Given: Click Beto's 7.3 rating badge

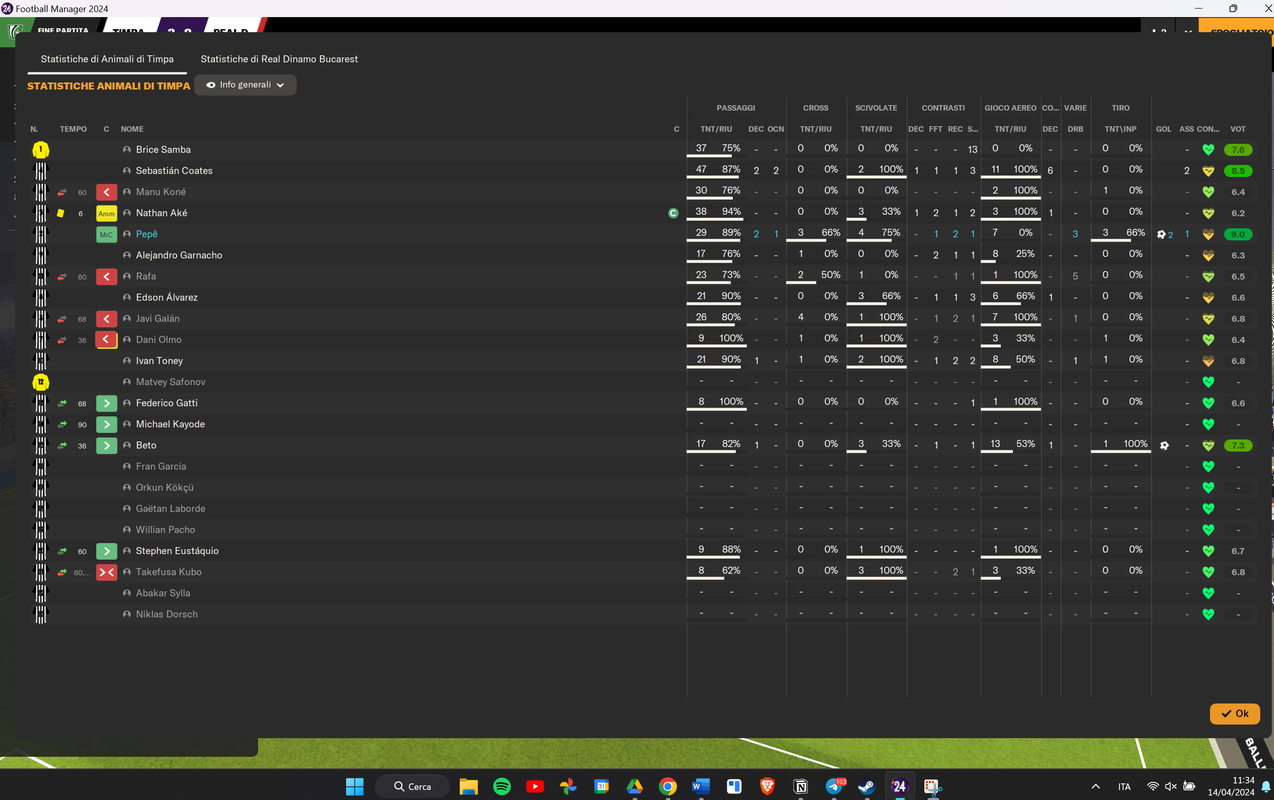Looking at the screenshot, I should click(1238, 446).
